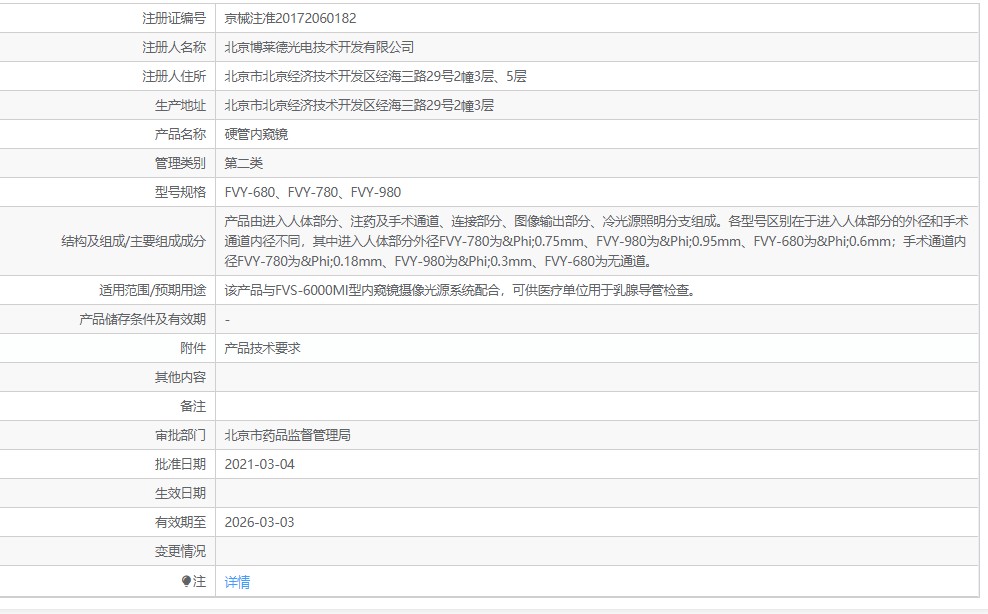The height and width of the screenshot is (614, 988).
Task: Open the 详情 link in the 注 row
Action: click(x=237, y=582)
